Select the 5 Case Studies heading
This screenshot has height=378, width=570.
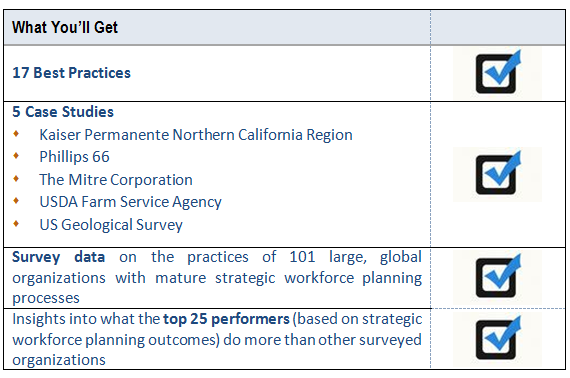point(63,112)
